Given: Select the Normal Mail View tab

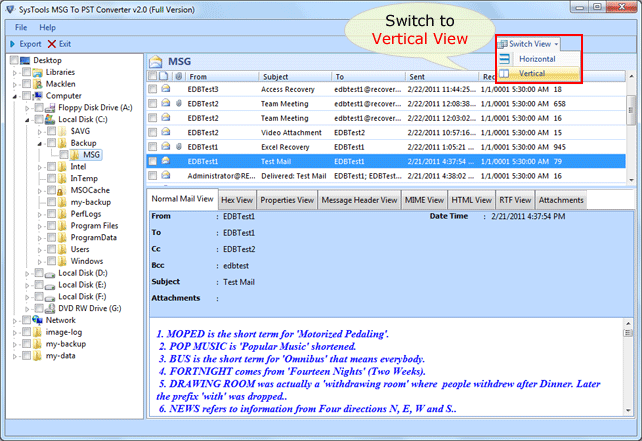Looking at the screenshot, I should pyautogui.click(x=183, y=199).
